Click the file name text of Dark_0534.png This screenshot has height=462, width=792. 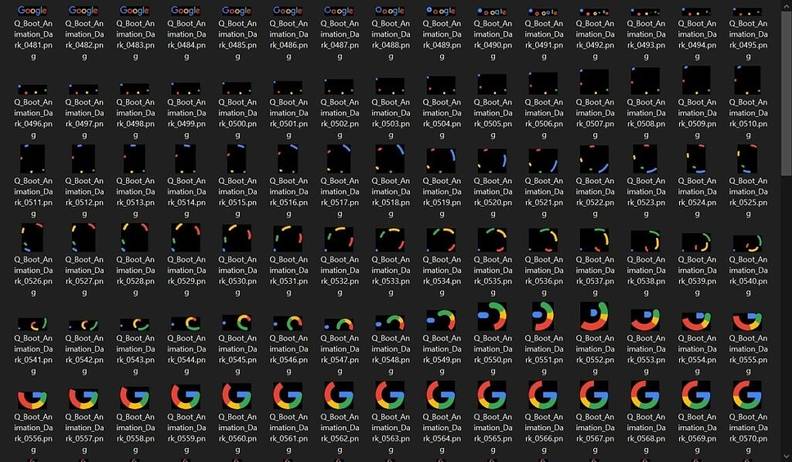click(441, 276)
